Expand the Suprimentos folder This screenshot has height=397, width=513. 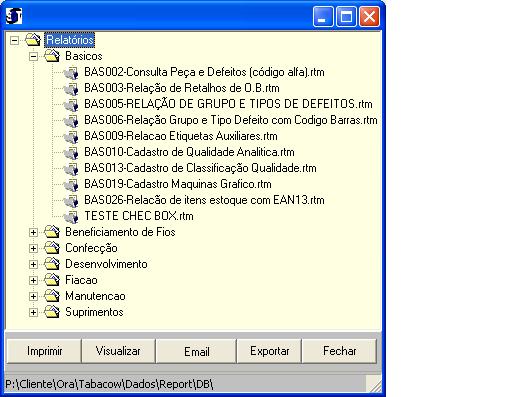coord(33,312)
